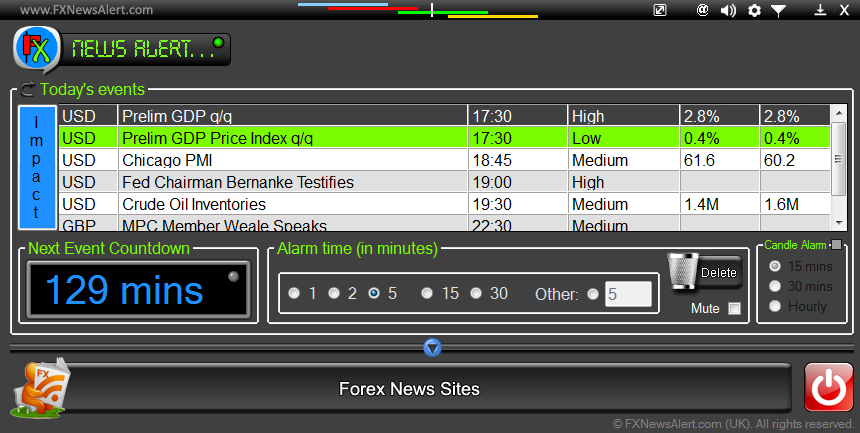Expand the panel with the blue down arrow
860x433 pixels.
coord(432,347)
